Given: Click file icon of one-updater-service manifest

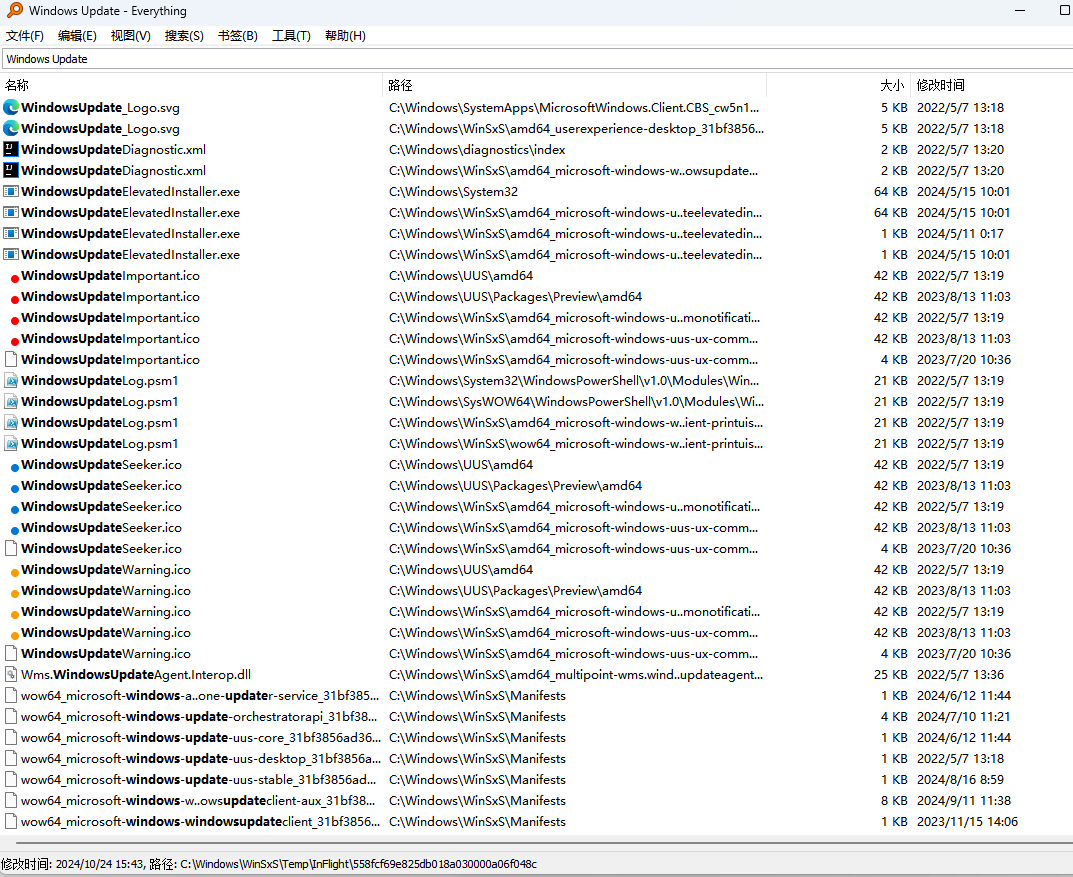Looking at the screenshot, I should point(11,695).
